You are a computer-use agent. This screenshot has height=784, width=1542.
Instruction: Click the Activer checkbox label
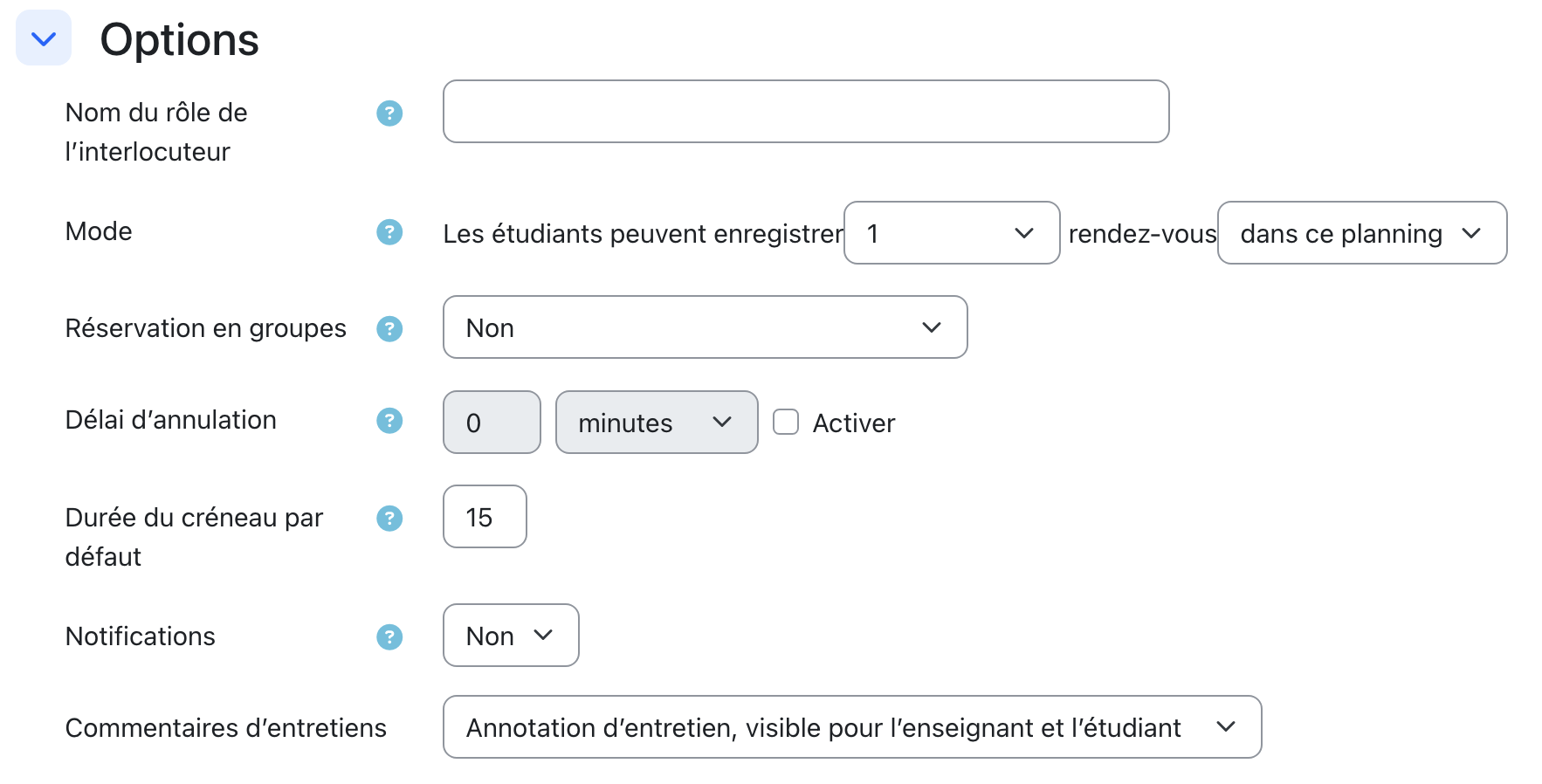(853, 423)
